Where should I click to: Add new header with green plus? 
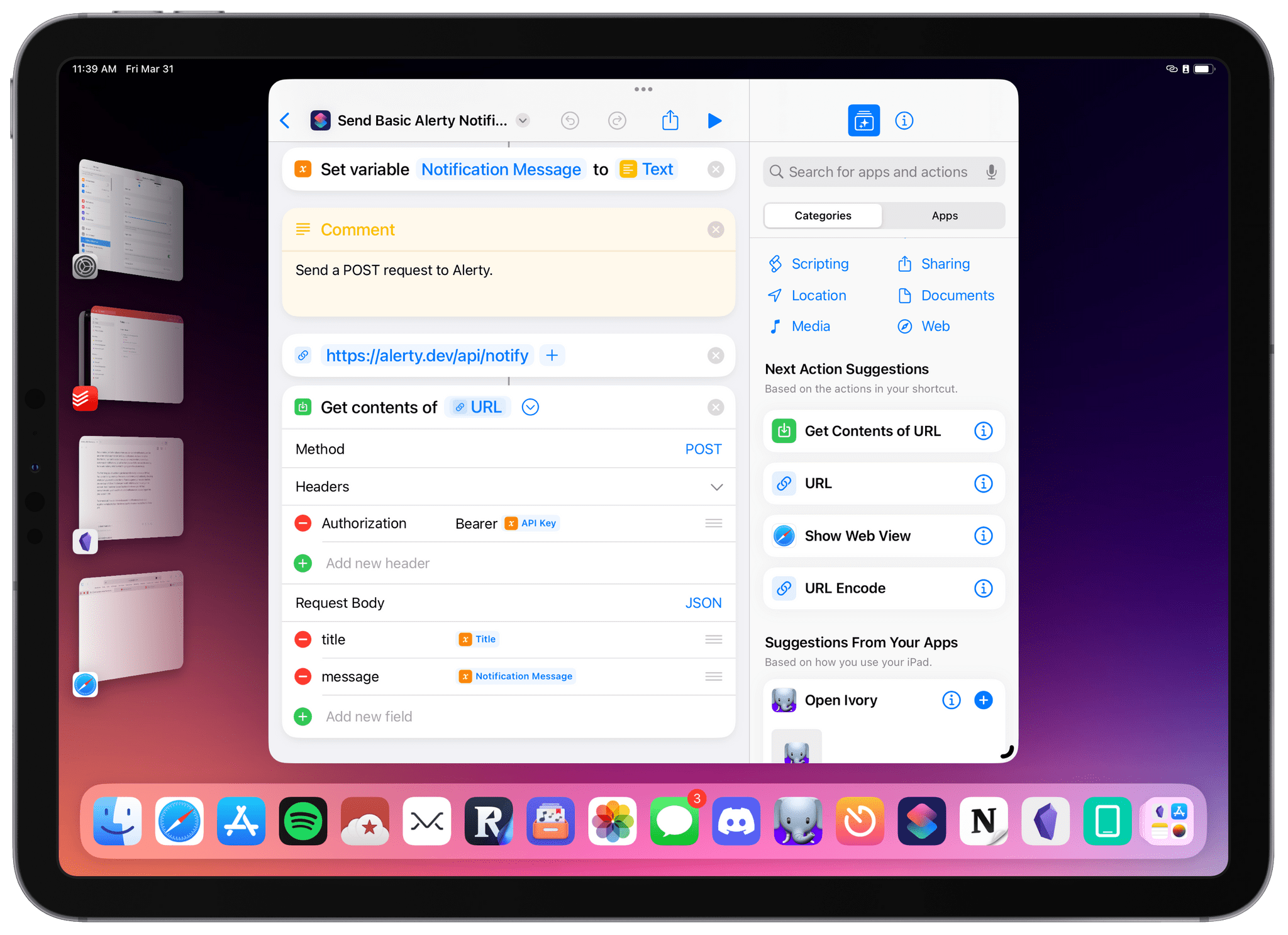[x=303, y=563]
